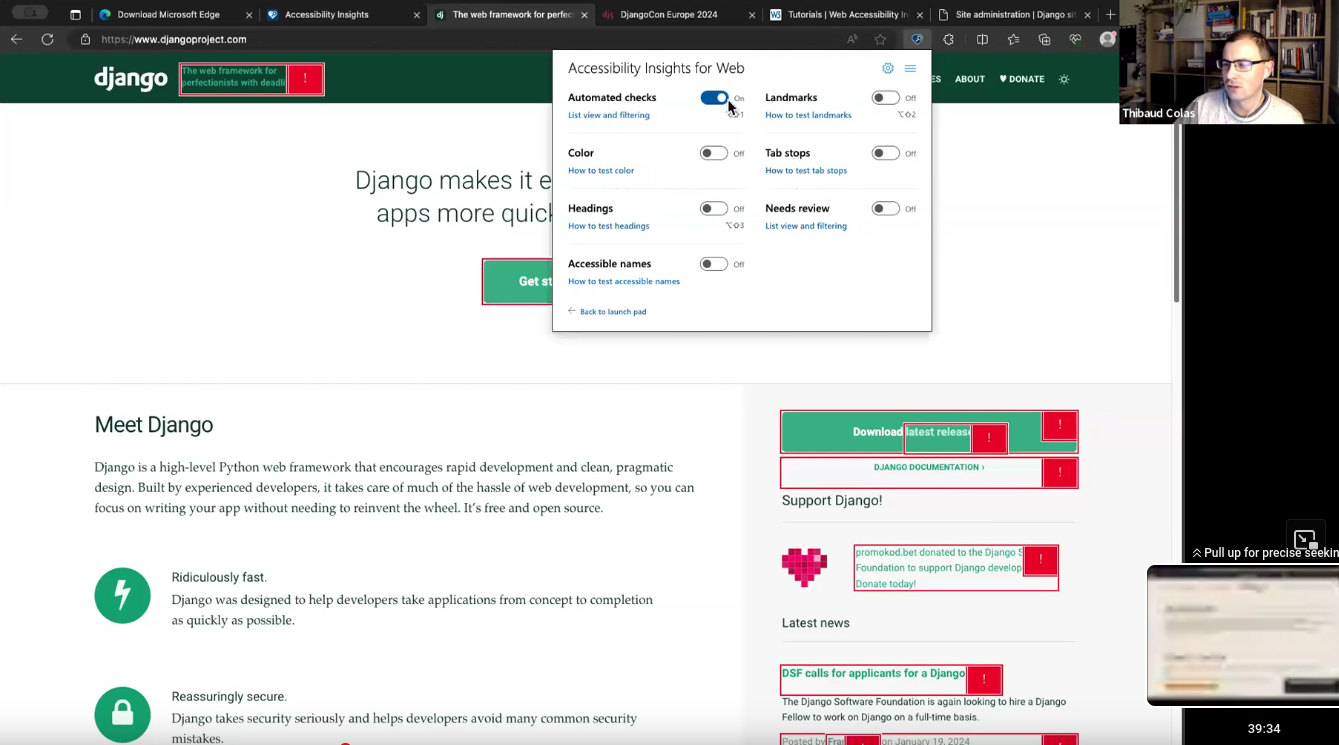The image size is (1339, 745).
Task: Click the Ridiculously fast lightning icon
Action: tap(122, 596)
